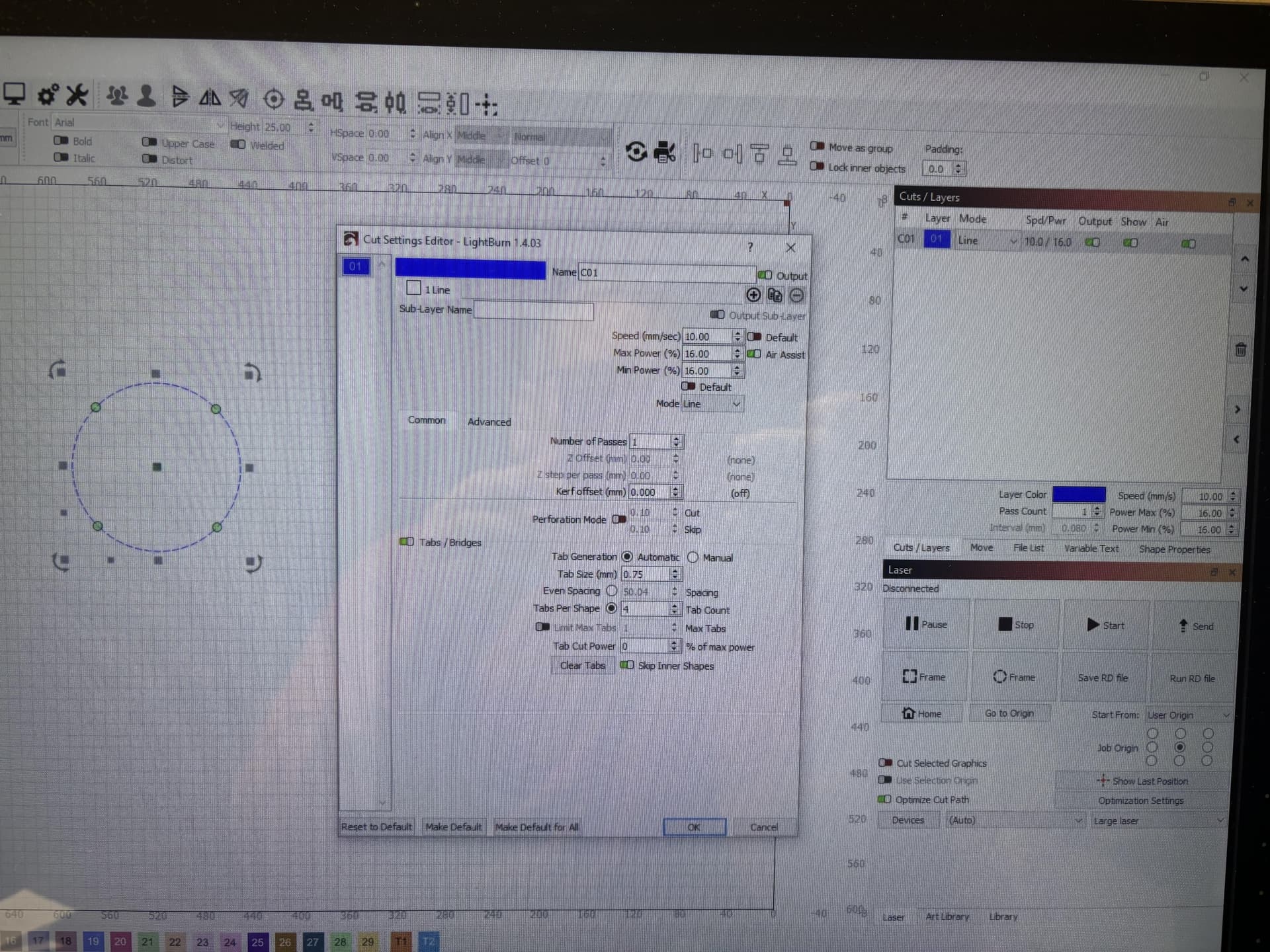
Task: Expand Start From User Origin dropdown
Action: point(1188,715)
